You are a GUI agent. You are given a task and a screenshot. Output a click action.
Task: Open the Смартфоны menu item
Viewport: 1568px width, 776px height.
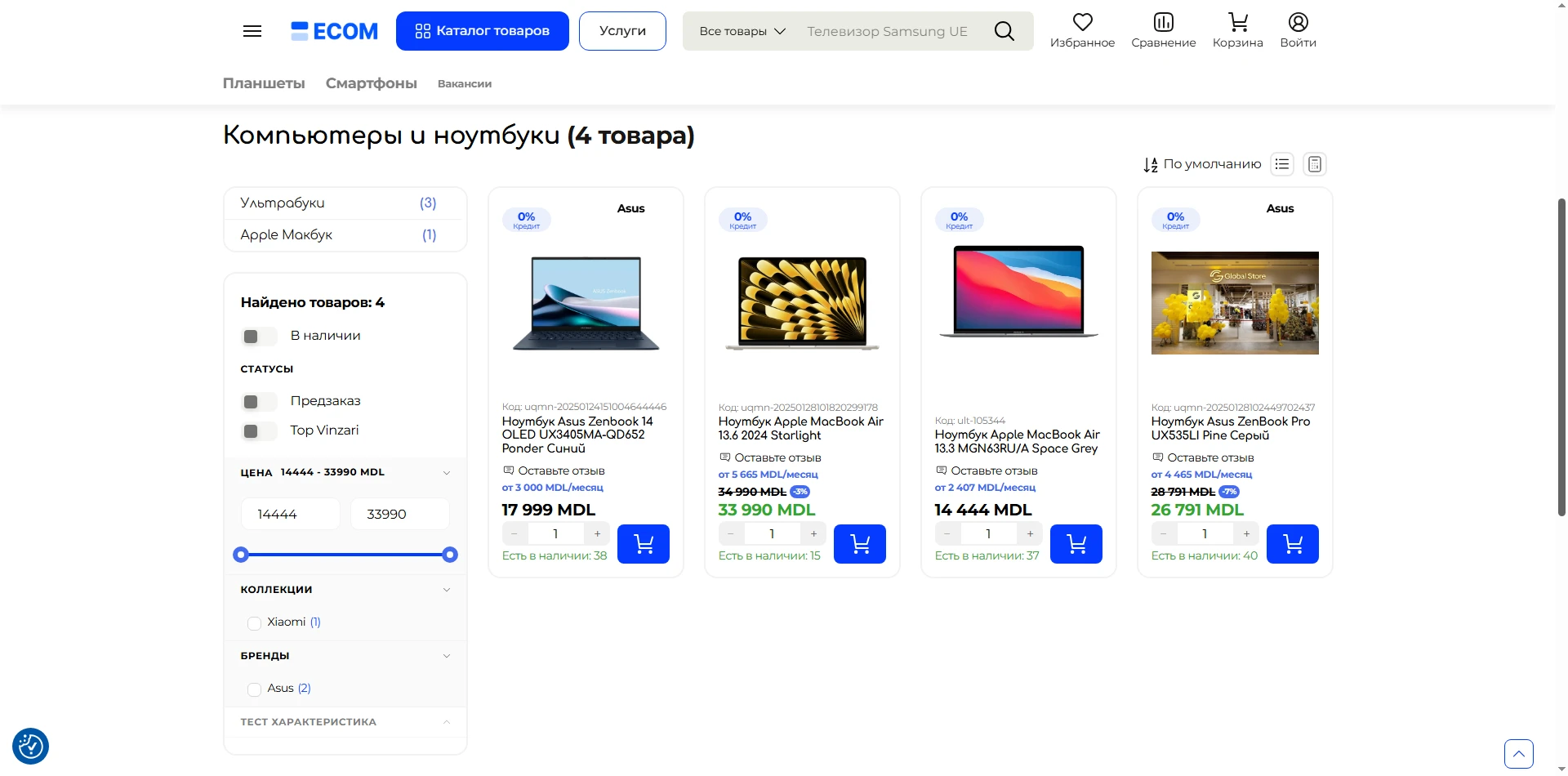click(372, 83)
